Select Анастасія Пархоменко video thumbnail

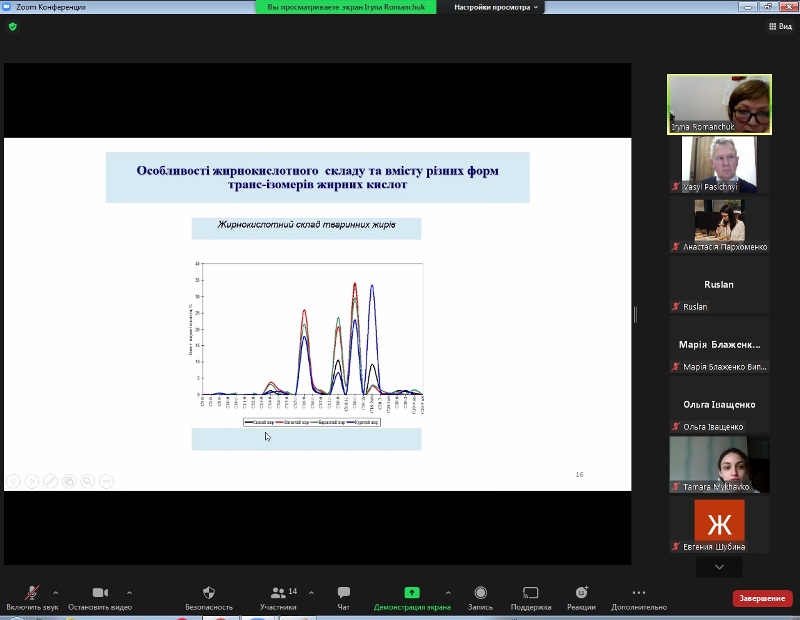719,225
